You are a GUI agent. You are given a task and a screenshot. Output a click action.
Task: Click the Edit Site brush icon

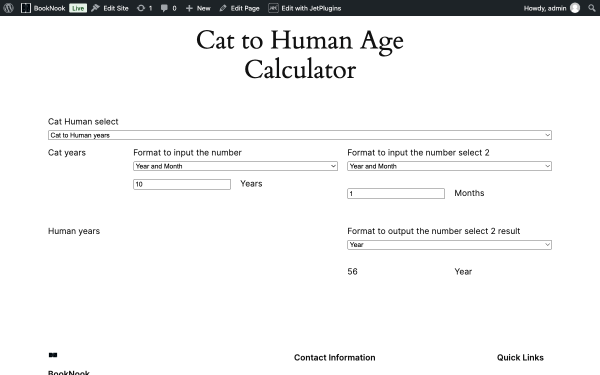[95, 8]
